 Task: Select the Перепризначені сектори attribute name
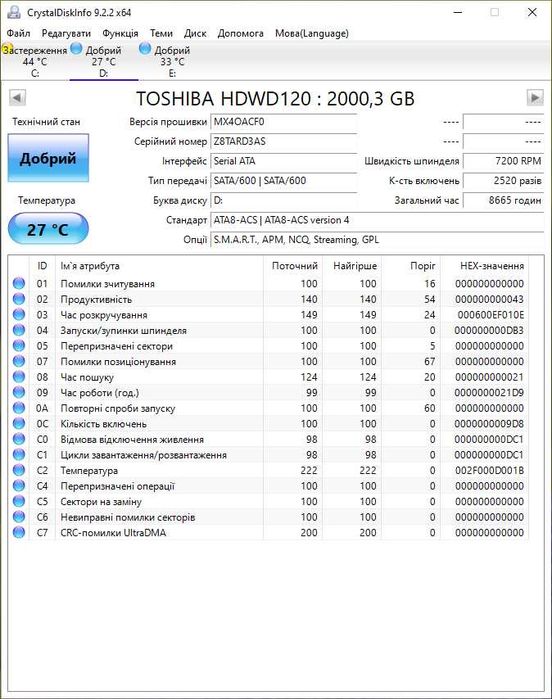point(116,346)
